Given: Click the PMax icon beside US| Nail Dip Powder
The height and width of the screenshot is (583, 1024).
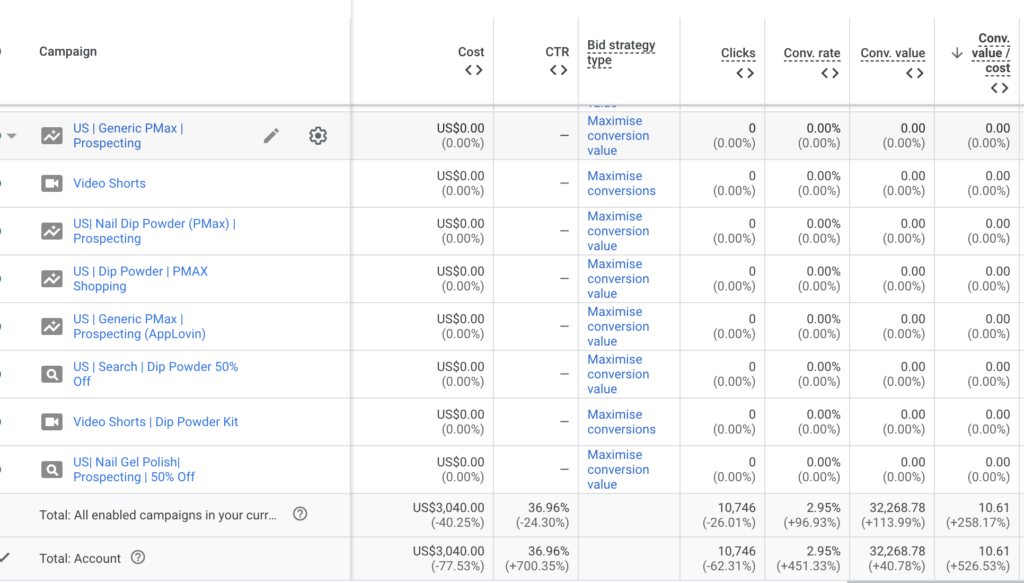Looking at the screenshot, I should (x=51, y=231).
